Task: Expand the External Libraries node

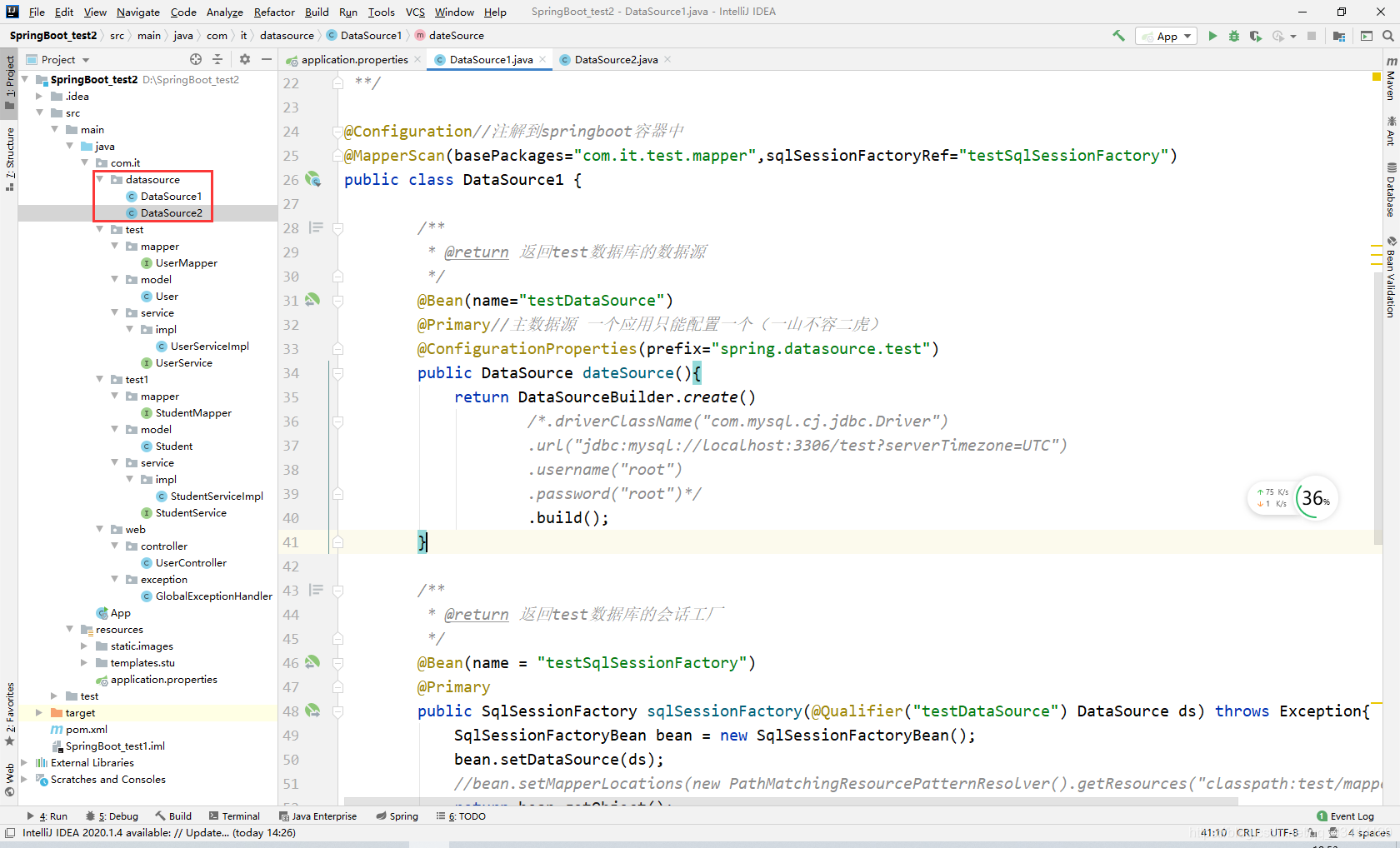Action: click(x=24, y=762)
